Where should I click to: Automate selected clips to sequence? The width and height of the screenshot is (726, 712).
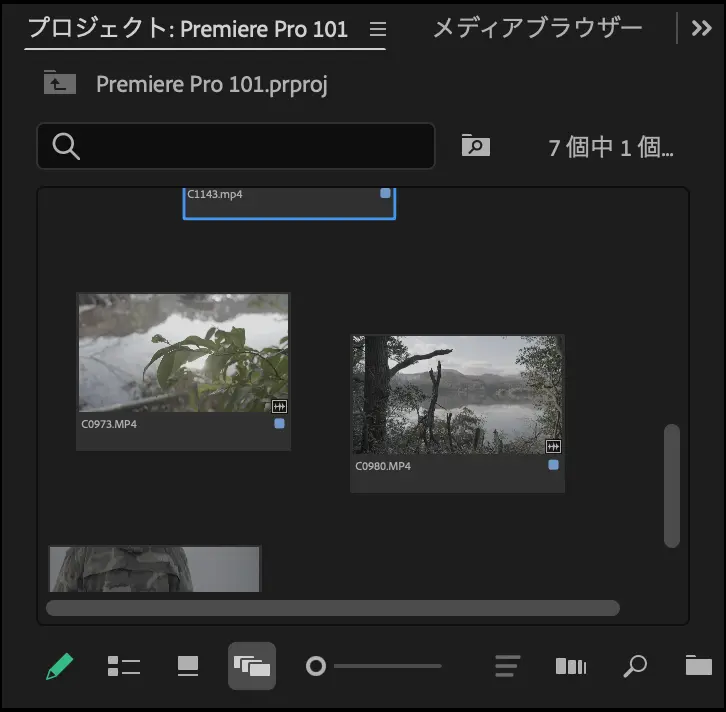coord(571,667)
